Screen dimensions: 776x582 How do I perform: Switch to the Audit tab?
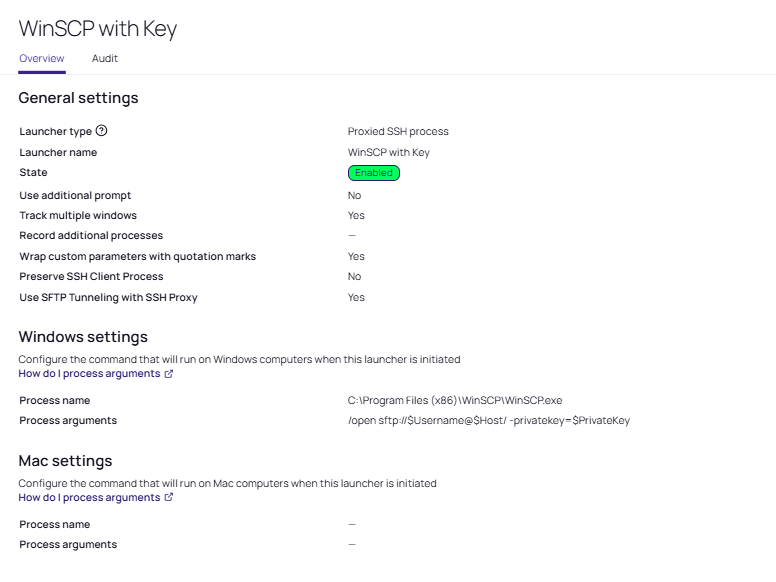[105, 59]
